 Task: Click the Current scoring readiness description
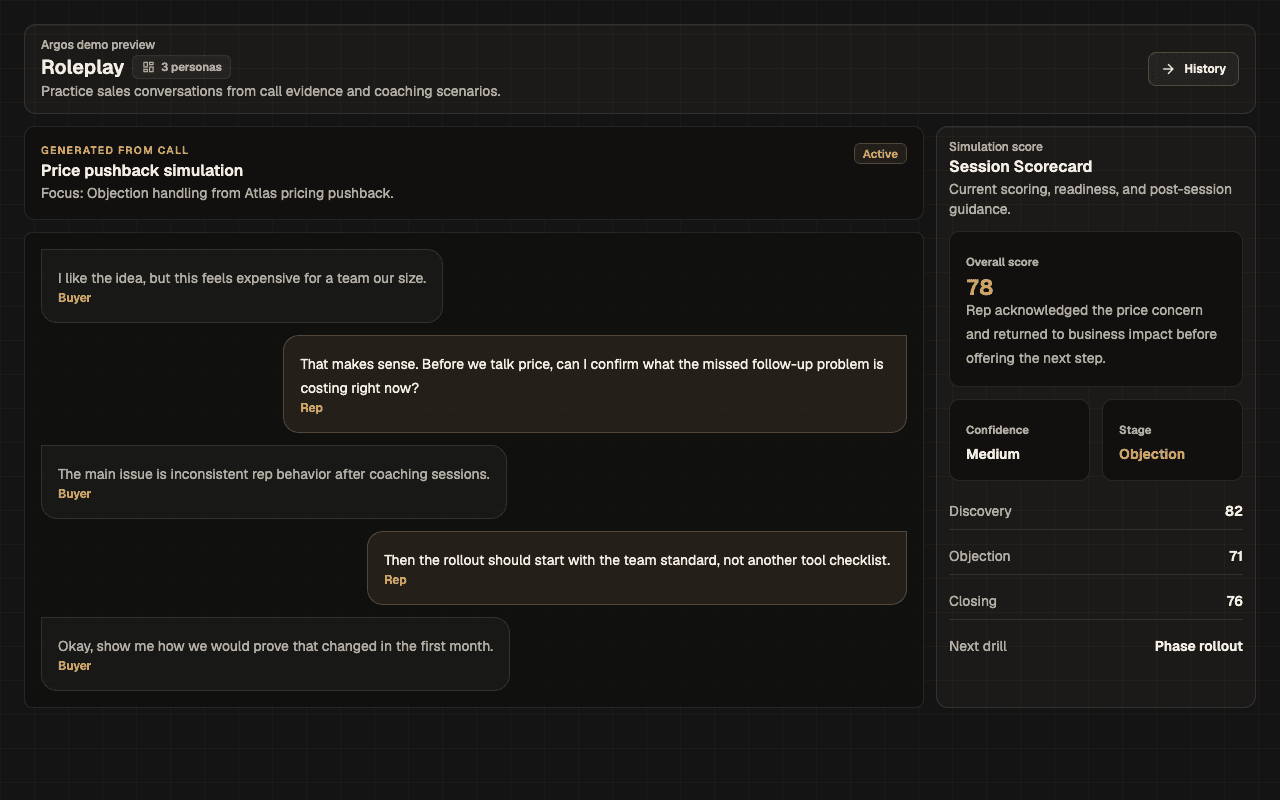[1091, 199]
